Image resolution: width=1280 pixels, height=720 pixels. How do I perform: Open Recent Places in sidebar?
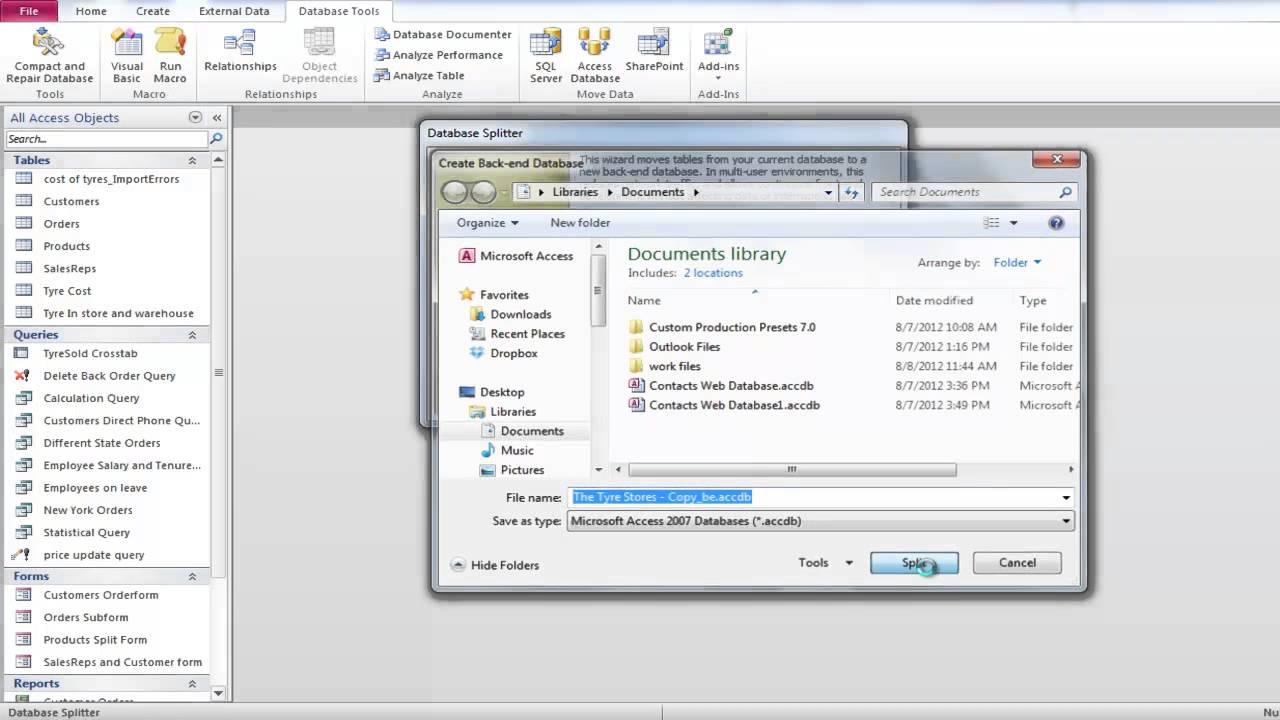click(517, 334)
